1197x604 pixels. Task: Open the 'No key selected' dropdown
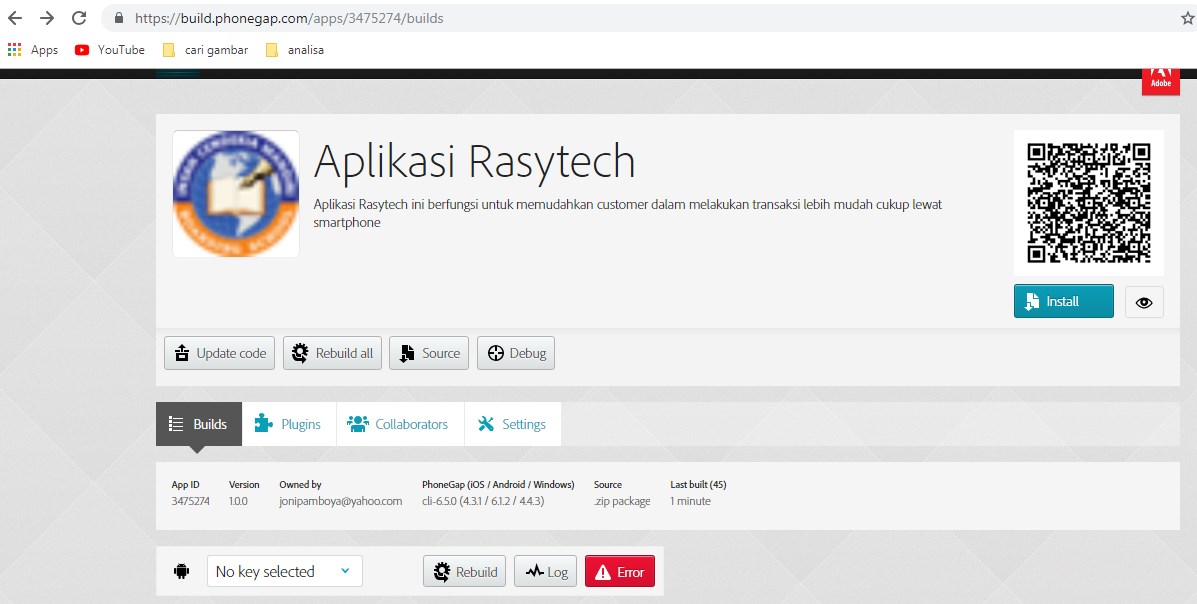284,572
